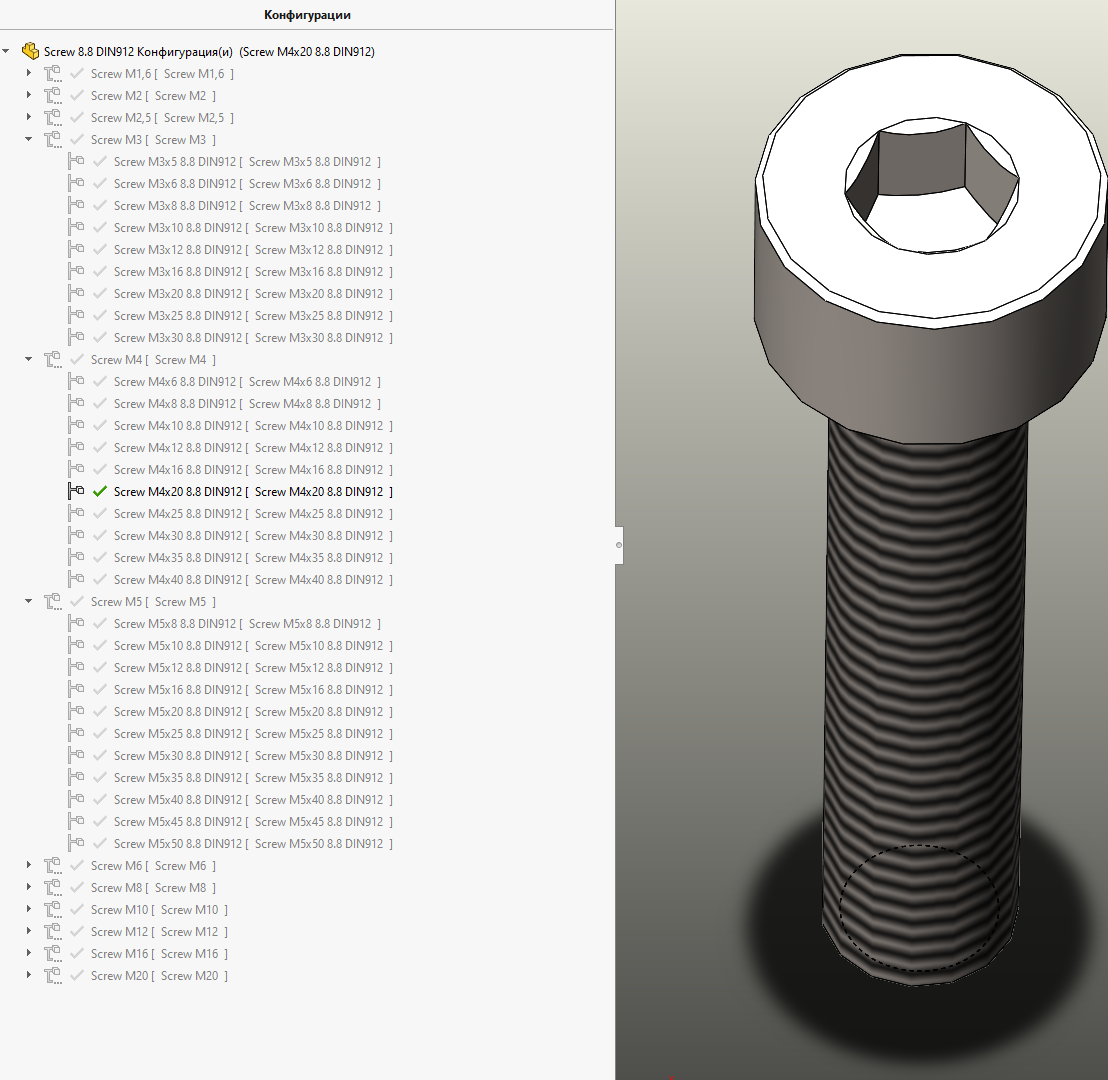The height and width of the screenshot is (1080, 1108).
Task: Click the root Screw 8.8 DIN912 part icon
Action: [x=30, y=51]
